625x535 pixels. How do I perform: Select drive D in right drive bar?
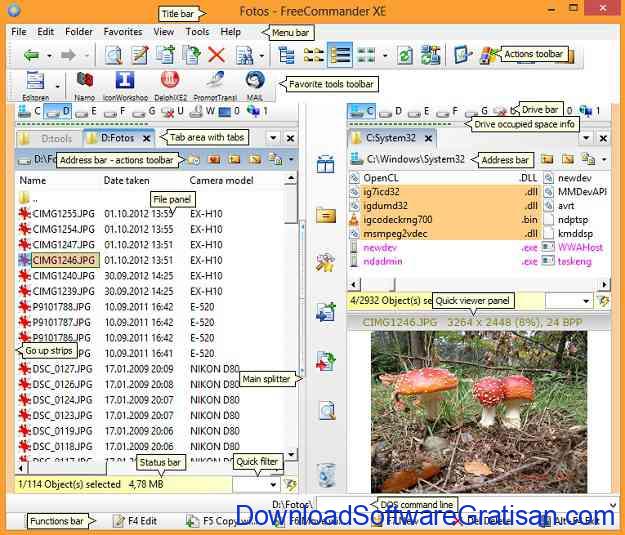tap(390, 111)
